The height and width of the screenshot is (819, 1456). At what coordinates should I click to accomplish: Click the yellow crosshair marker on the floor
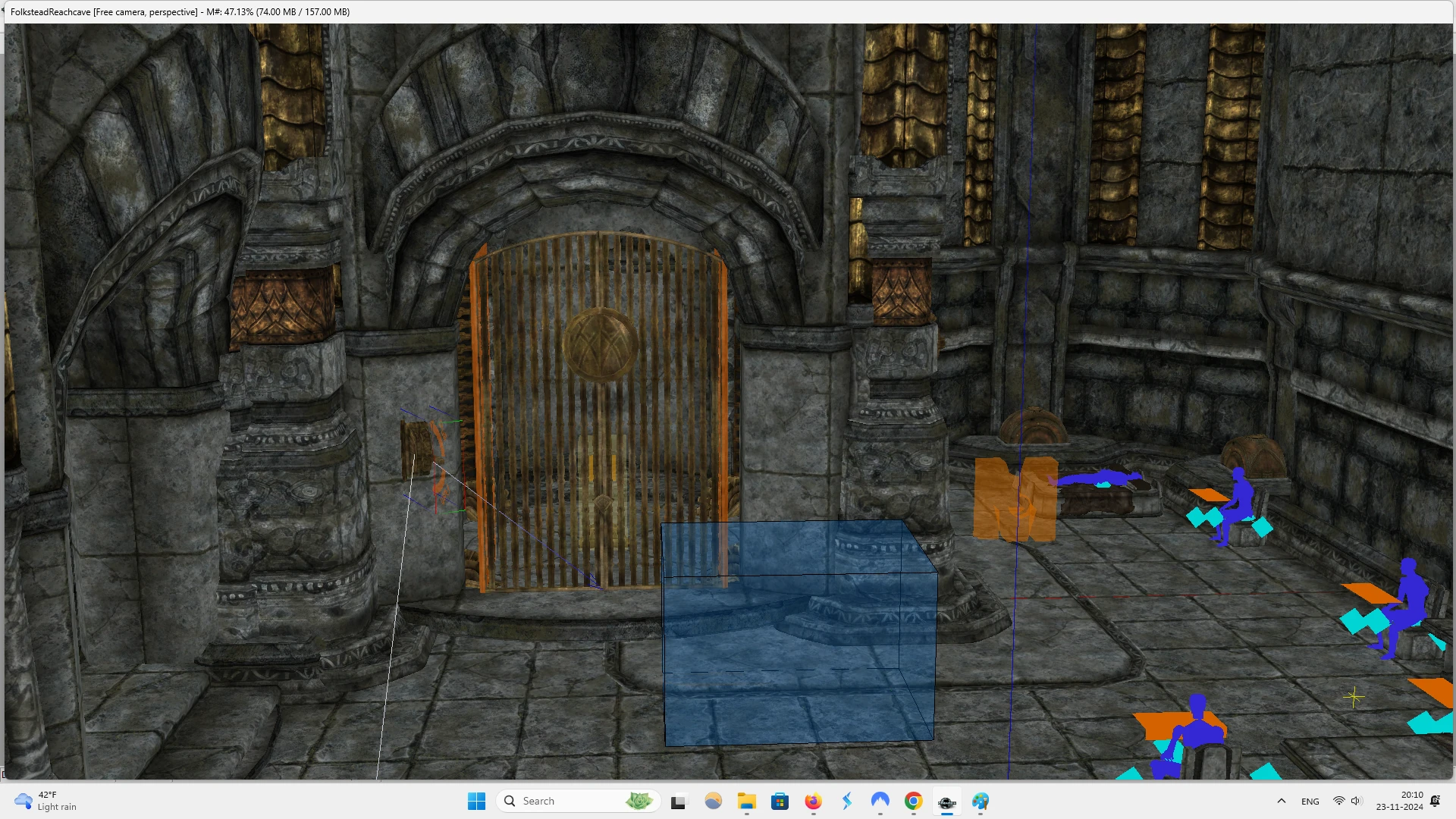coord(1354,697)
